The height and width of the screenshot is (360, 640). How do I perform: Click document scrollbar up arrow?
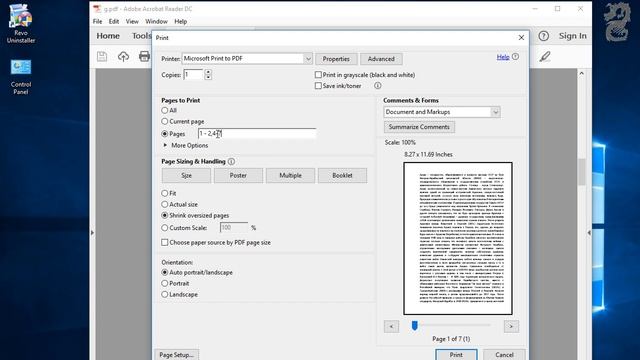[582, 73]
